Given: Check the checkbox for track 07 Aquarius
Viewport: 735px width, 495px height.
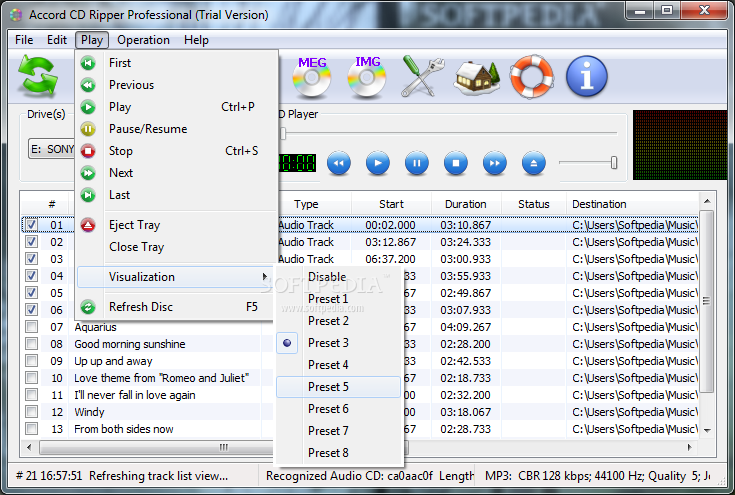Looking at the screenshot, I should (31, 327).
